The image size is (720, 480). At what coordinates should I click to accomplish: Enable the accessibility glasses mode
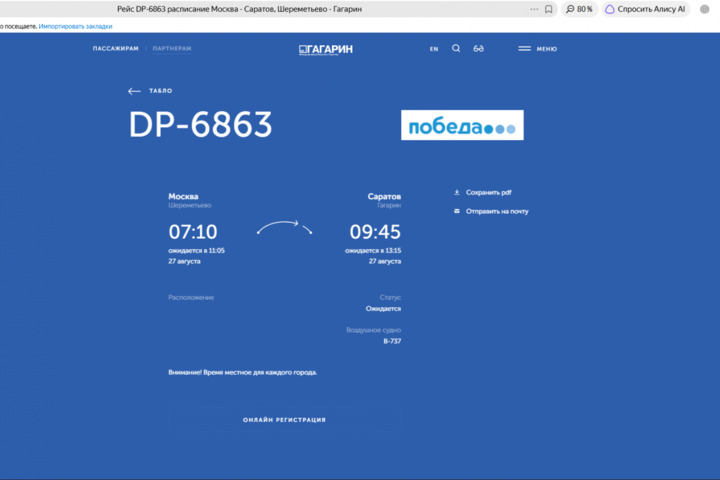coord(478,48)
